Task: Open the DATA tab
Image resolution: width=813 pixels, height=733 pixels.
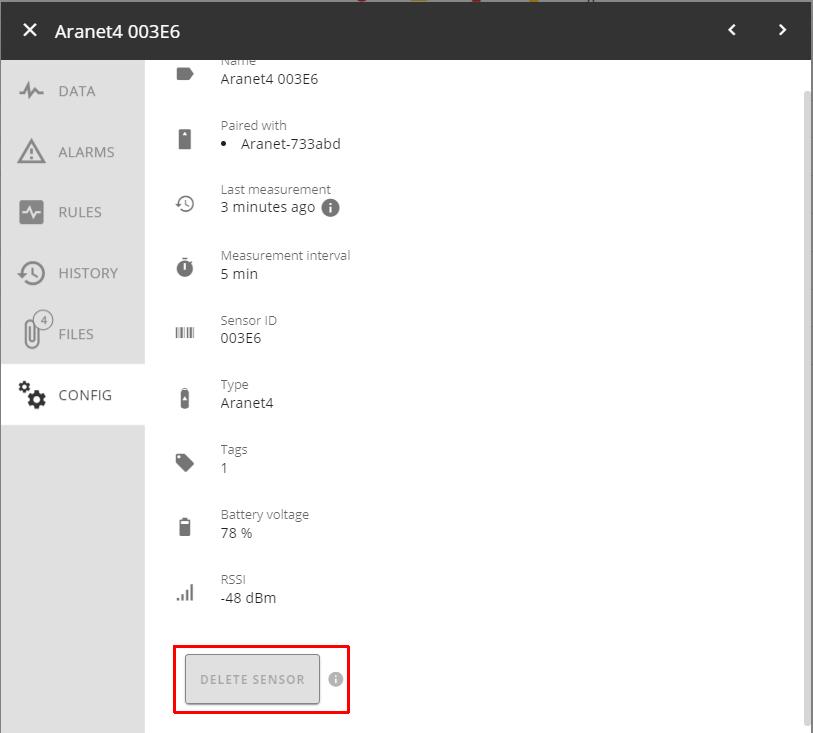Action: click(73, 91)
